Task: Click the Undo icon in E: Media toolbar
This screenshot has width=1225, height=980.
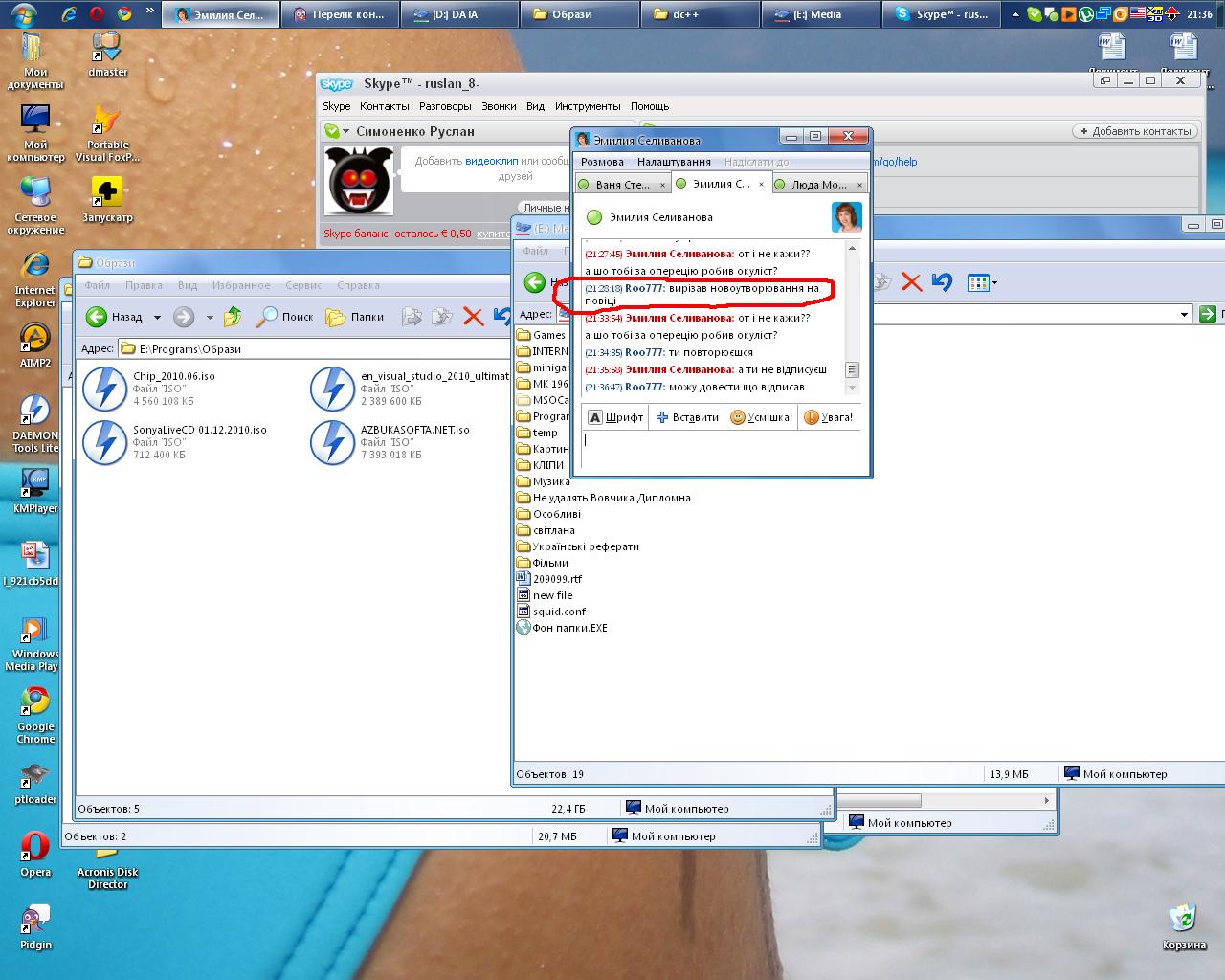Action: pos(942,282)
